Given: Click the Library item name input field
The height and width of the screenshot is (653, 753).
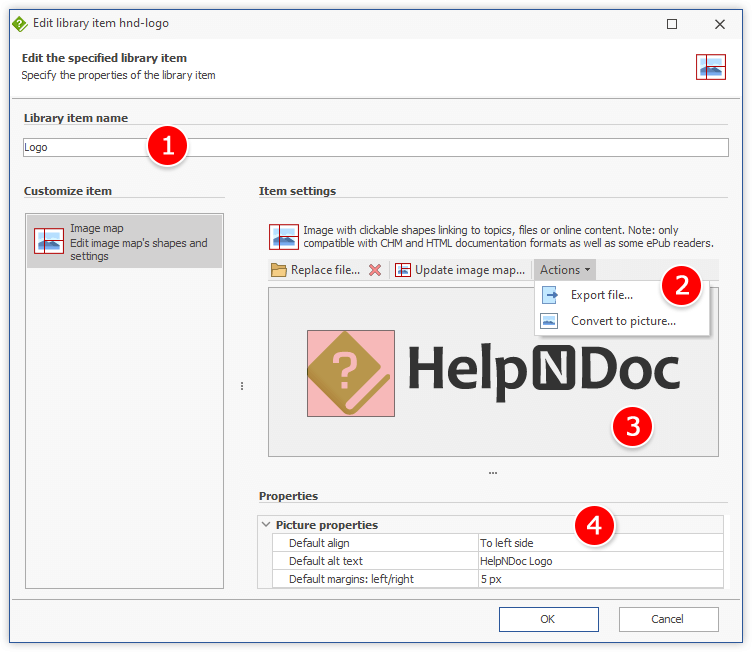Looking at the screenshot, I should (x=376, y=147).
